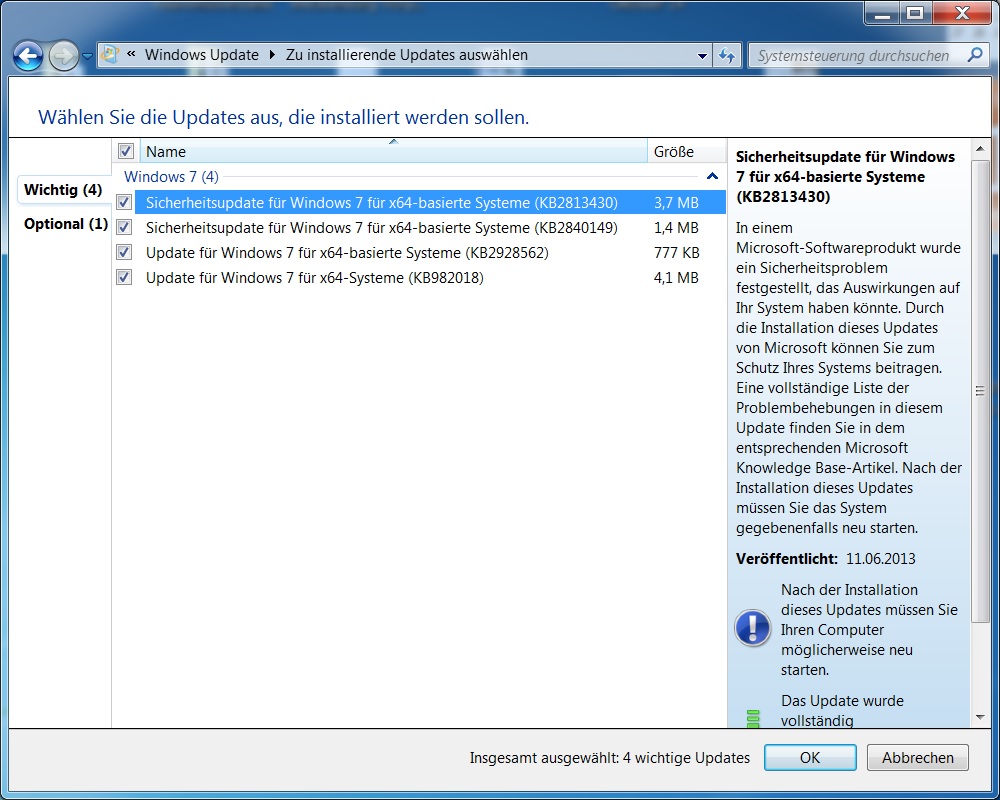
Task: Click scroll-down arrow of details pane
Action: pyautogui.click(x=980, y=717)
